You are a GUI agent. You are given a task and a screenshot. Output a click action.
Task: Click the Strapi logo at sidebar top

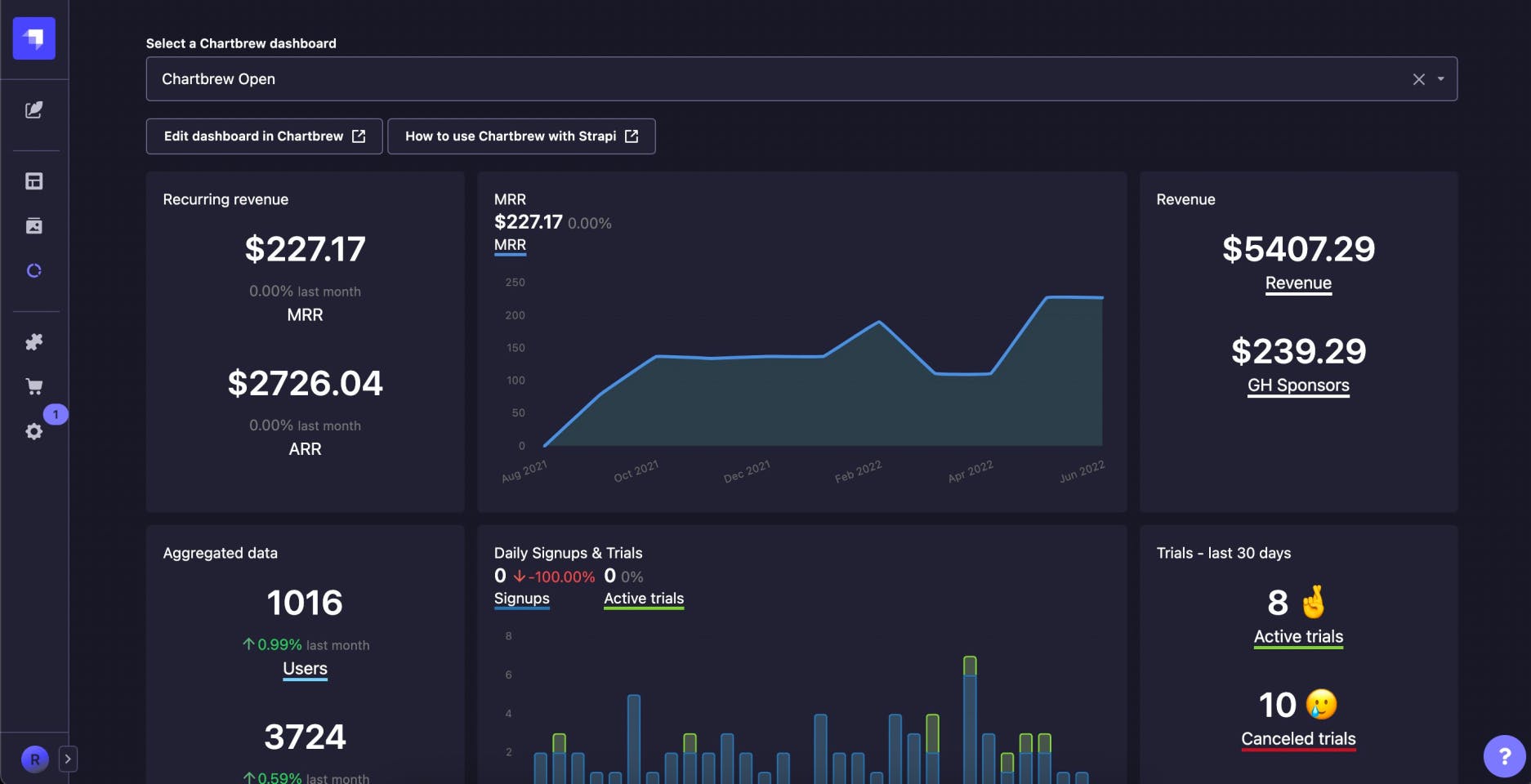34,38
